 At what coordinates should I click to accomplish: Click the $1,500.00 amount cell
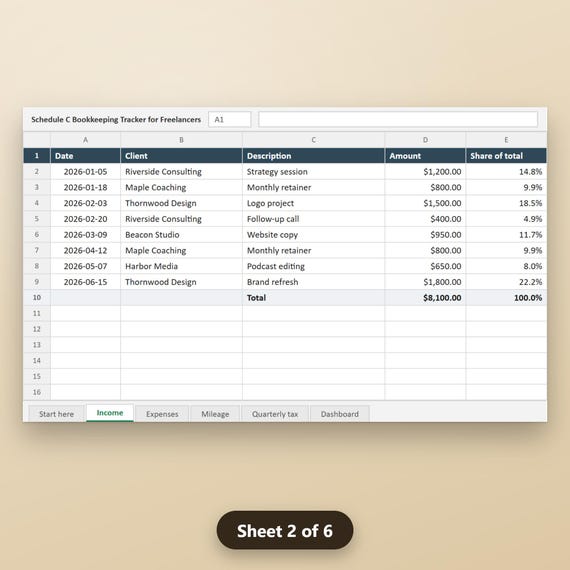point(425,203)
